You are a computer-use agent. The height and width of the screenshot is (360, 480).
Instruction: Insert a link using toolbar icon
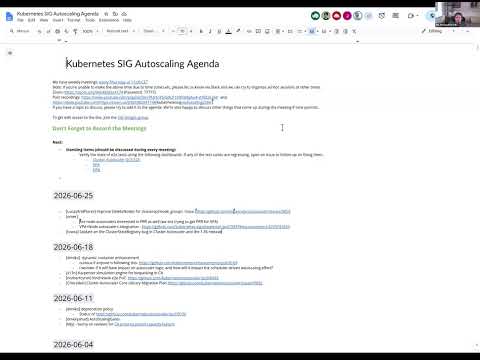(249, 31)
